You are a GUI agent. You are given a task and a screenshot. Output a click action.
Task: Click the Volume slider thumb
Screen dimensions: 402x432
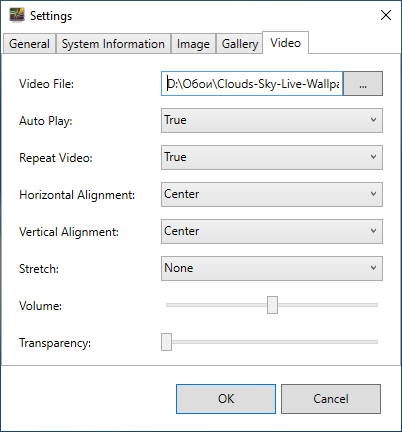pyautogui.click(x=272, y=305)
